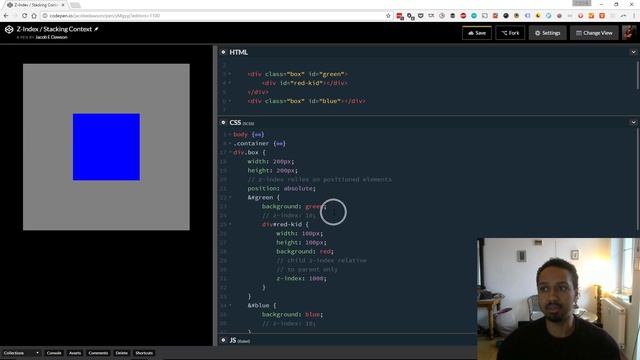Open the CSS editor settings gear

[x=223, y=122]
